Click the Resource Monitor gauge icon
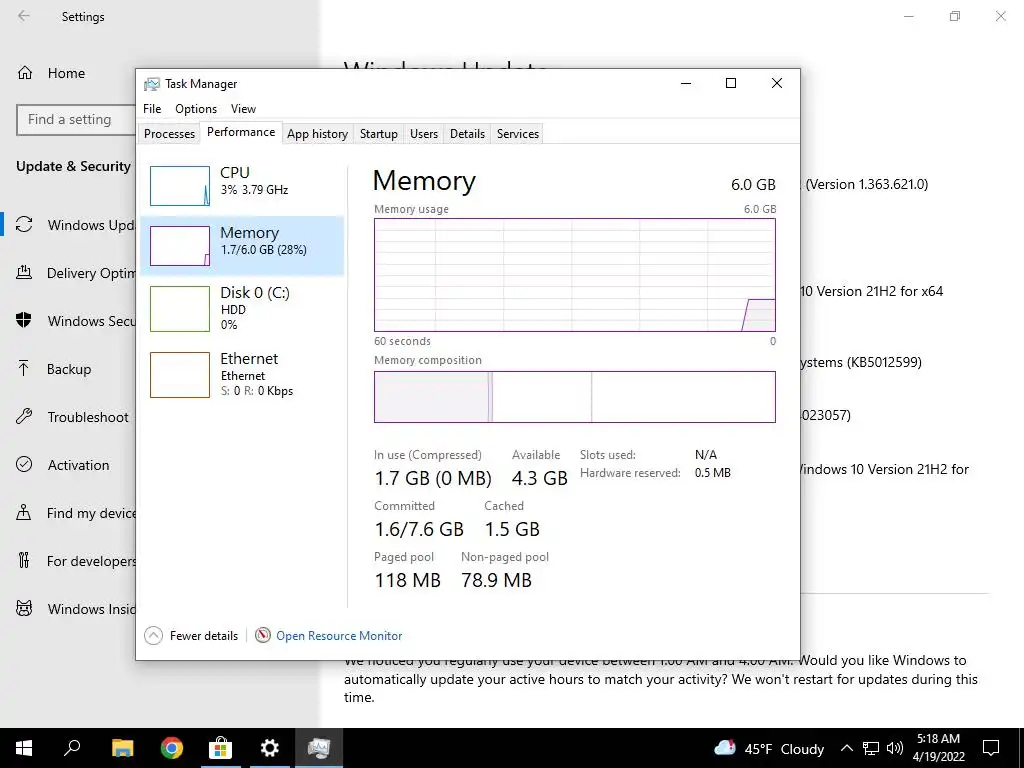The image size is (1024, 768). tap(263, 635)
